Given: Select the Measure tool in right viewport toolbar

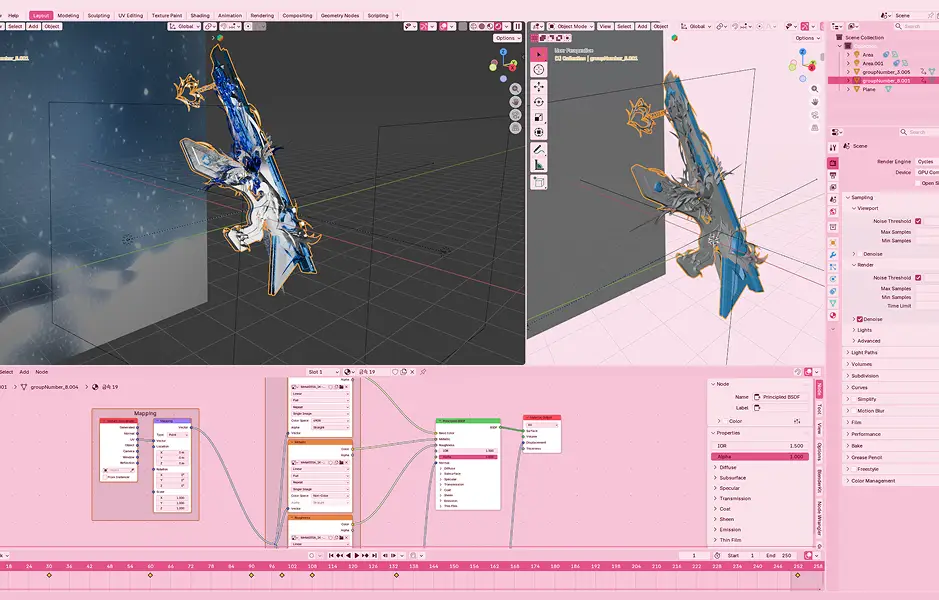Looking at the screenshot, I should 539,165.
